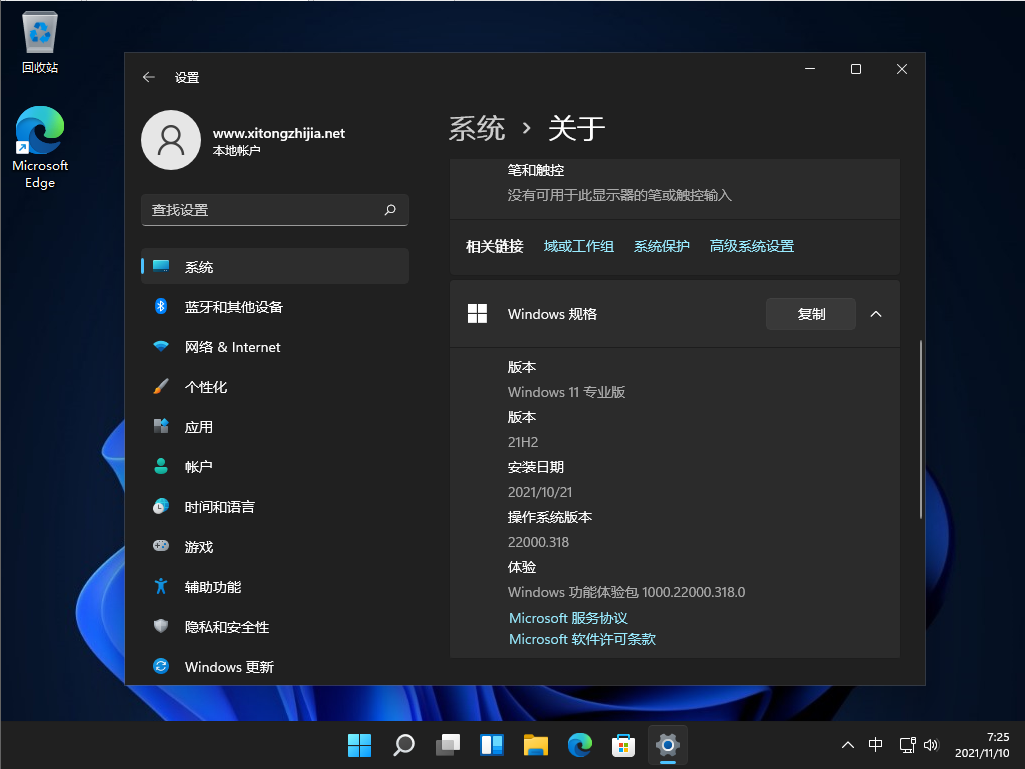The height and width of the screenshot is (769, 1025).
Task: Open the Start menu
Action: pyautogui.click(x=359, y=745)
